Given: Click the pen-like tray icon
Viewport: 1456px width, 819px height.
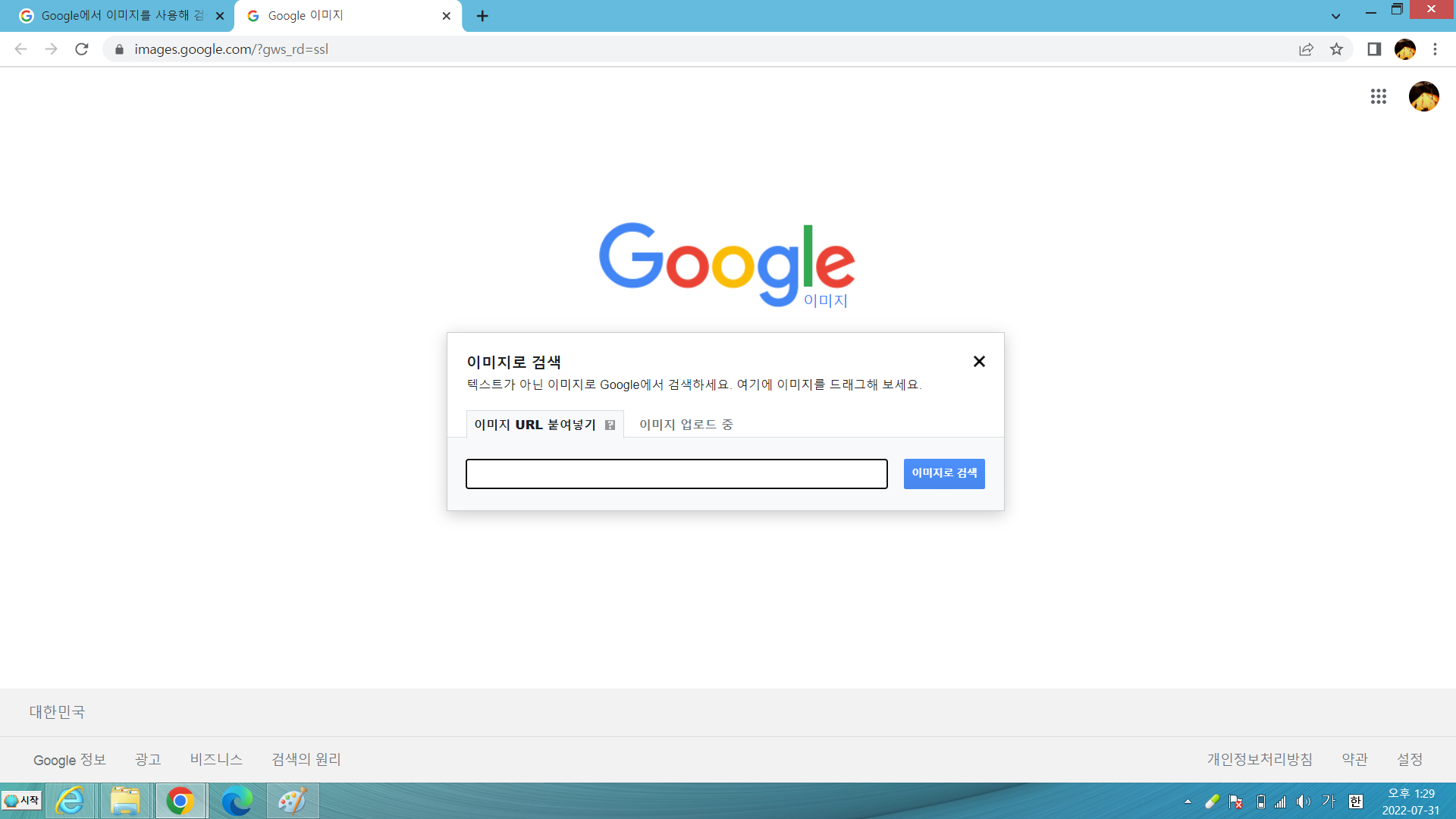Looking at the screenshot, I should tap(1212, 802).
